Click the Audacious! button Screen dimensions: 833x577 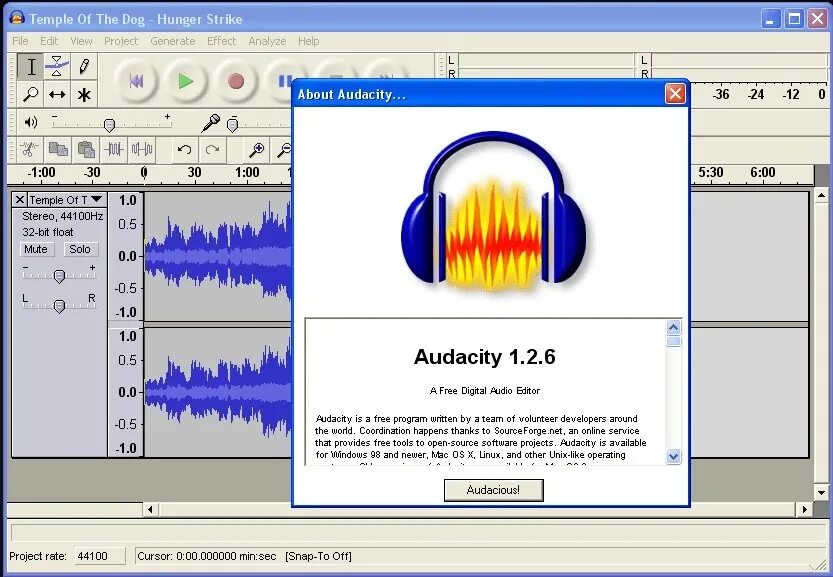click(494, 490)
